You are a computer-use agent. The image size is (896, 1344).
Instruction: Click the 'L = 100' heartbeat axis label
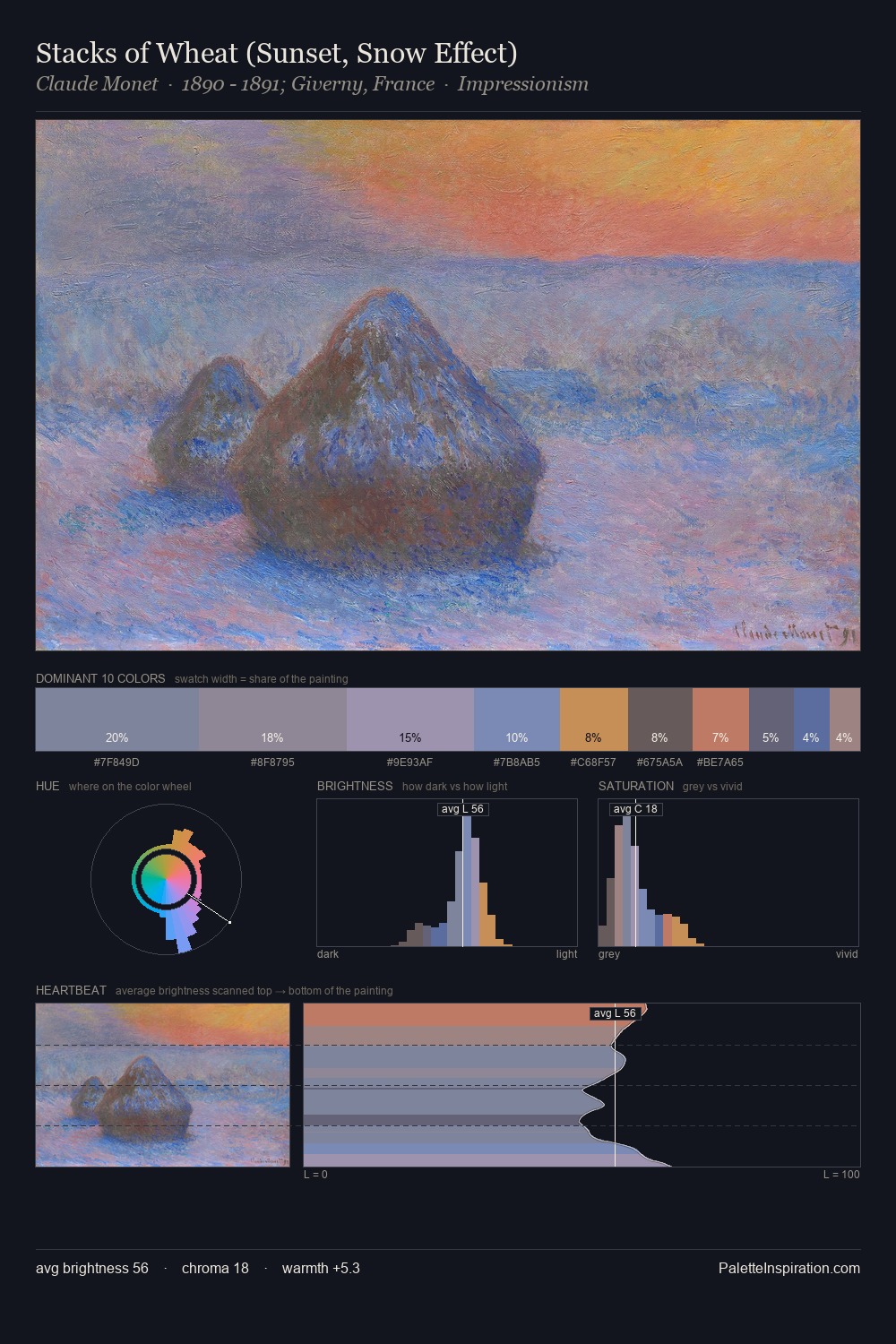click(x=841, y=1175)
